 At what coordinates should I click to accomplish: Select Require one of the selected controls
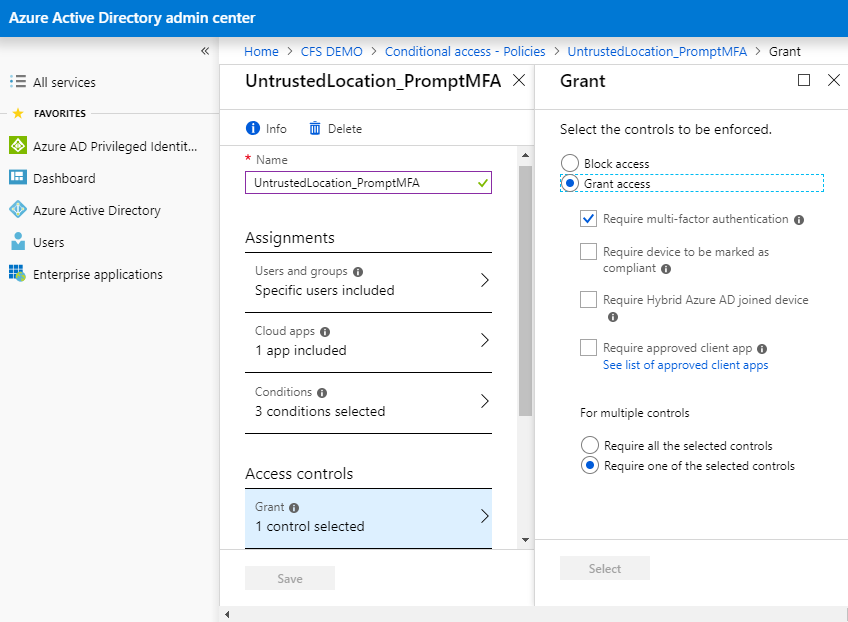[x=590, y=465]
